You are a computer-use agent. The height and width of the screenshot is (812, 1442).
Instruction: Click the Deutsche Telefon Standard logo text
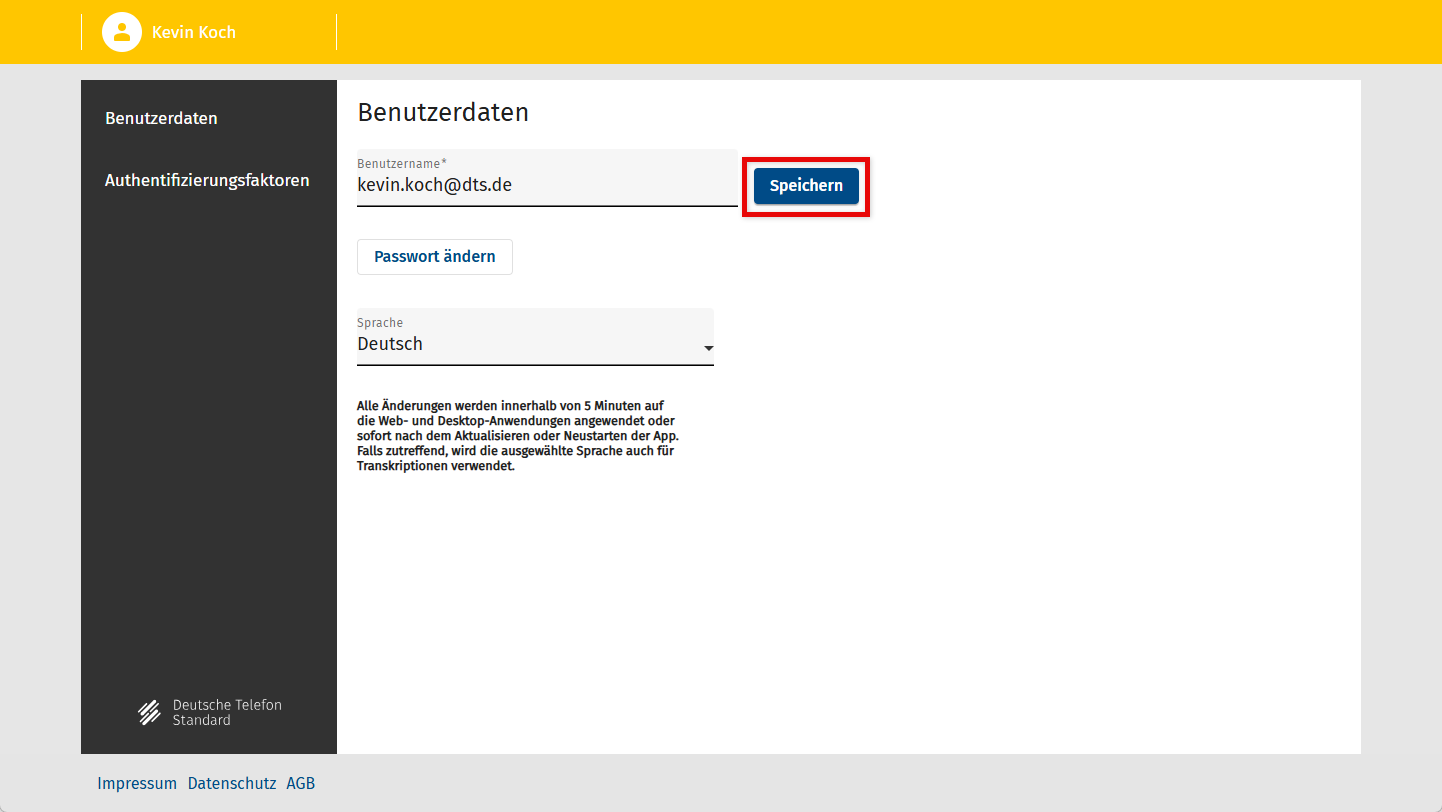tap(227, 712)
